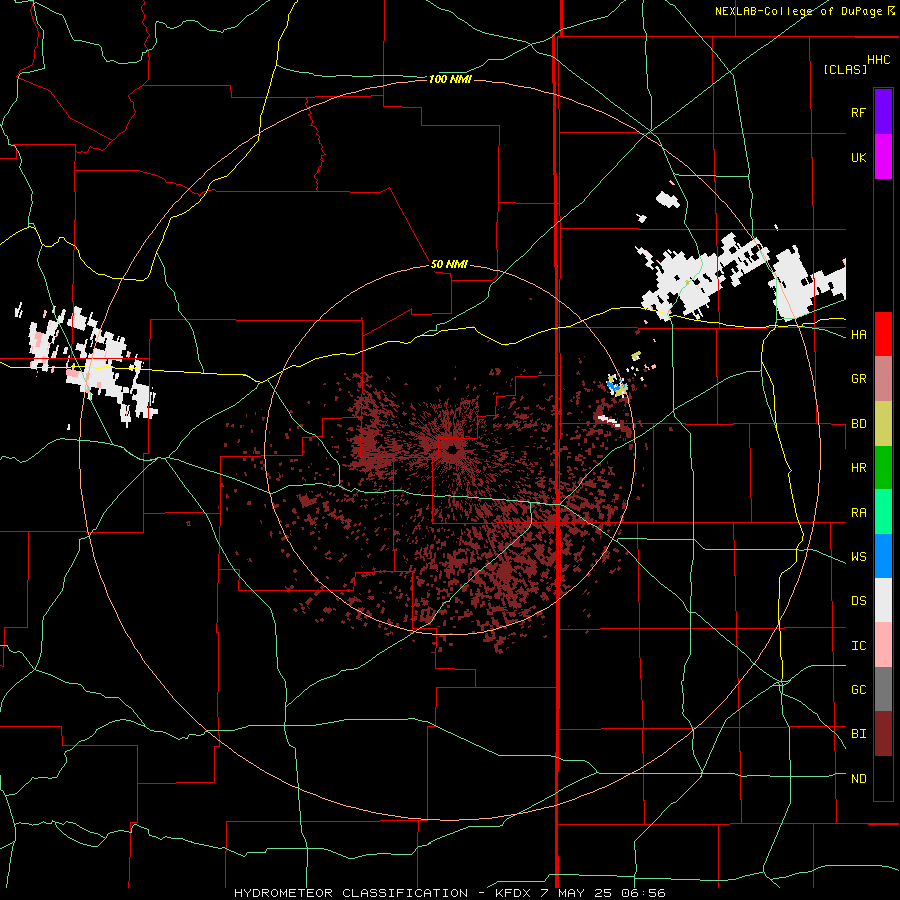Click the ND legend label
The image size is (900, 900).
tap(858, 779)
